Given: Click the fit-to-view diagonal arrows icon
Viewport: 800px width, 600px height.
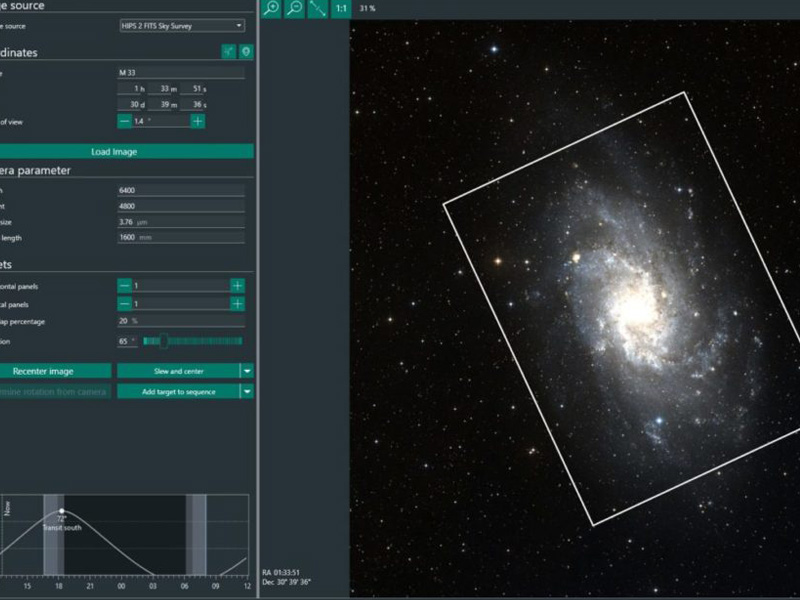Looking at the screenshot, I should point(317,8).
